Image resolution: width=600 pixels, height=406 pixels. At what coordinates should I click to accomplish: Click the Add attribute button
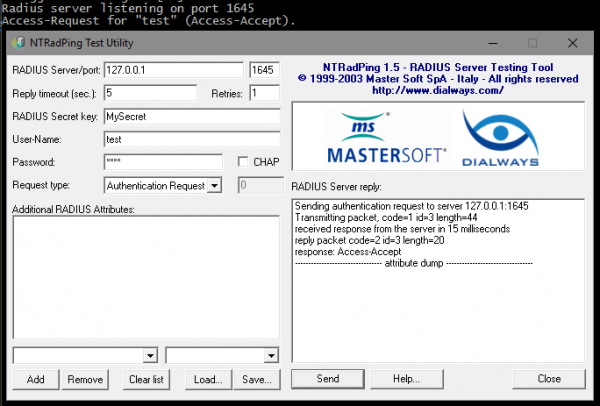tap(36, 379)
